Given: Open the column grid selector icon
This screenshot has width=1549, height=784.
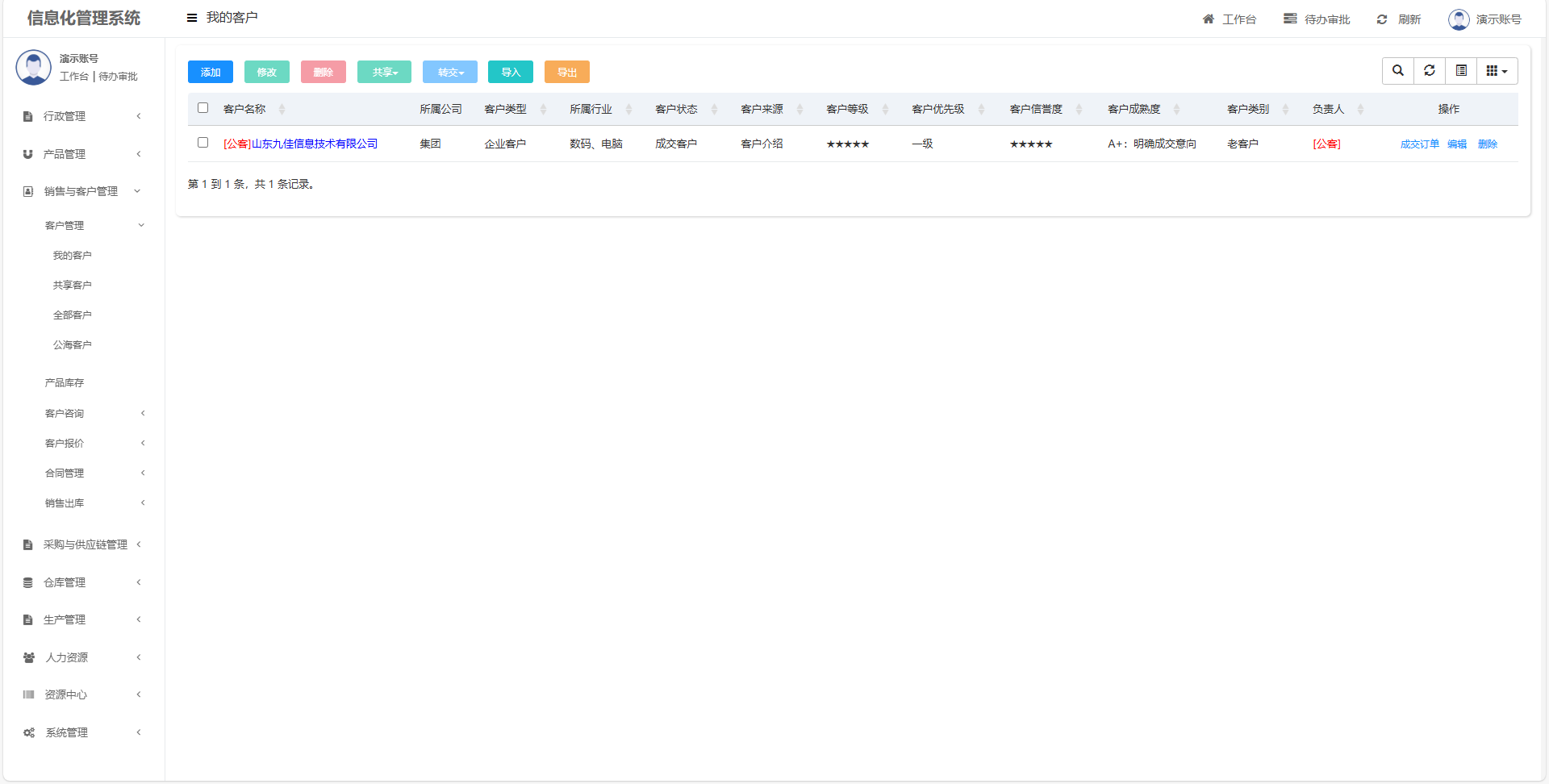Looking at the screenshot, I should [1497, 71].
